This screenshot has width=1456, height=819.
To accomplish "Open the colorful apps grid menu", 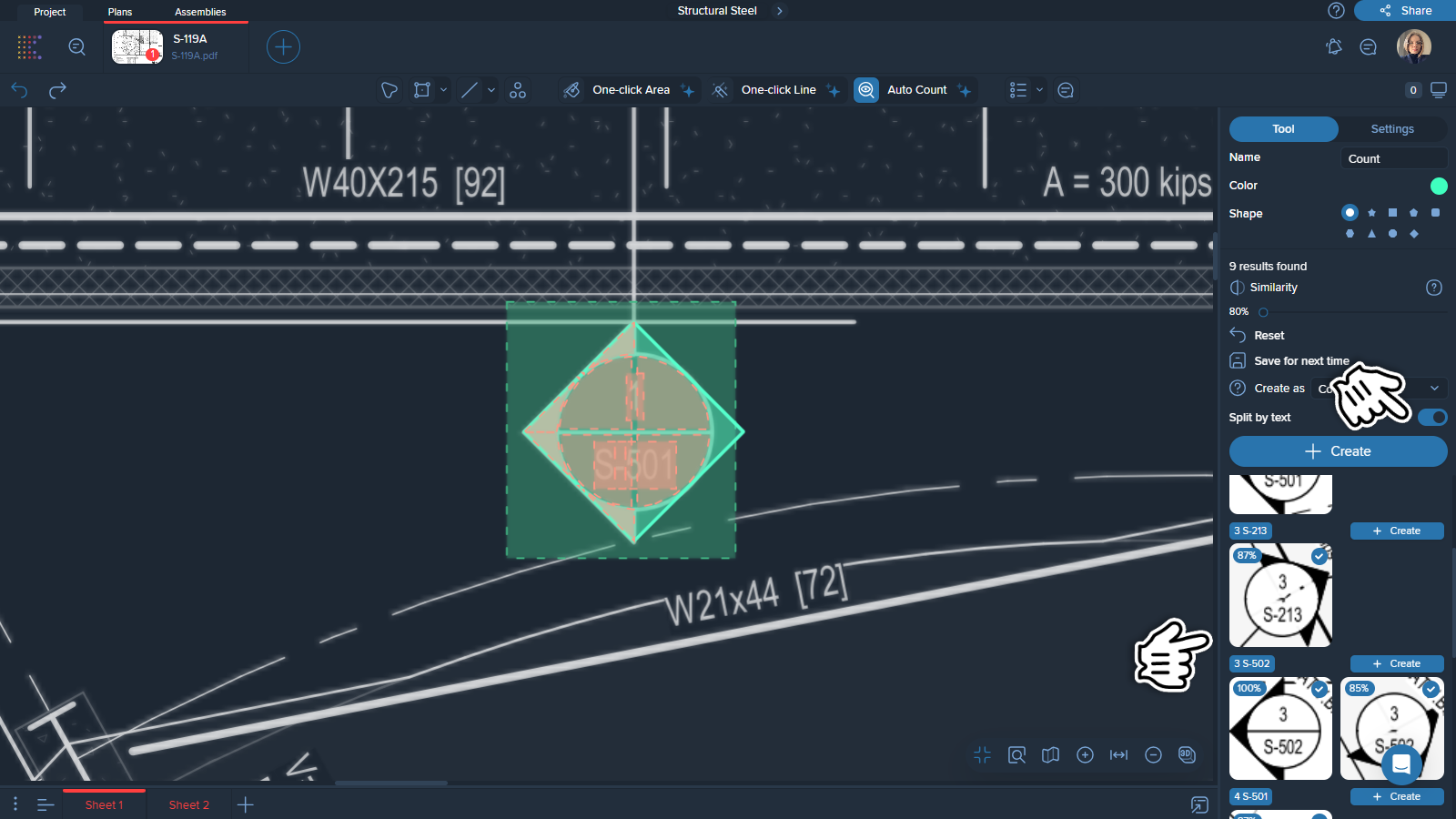I will coord(29,47).
